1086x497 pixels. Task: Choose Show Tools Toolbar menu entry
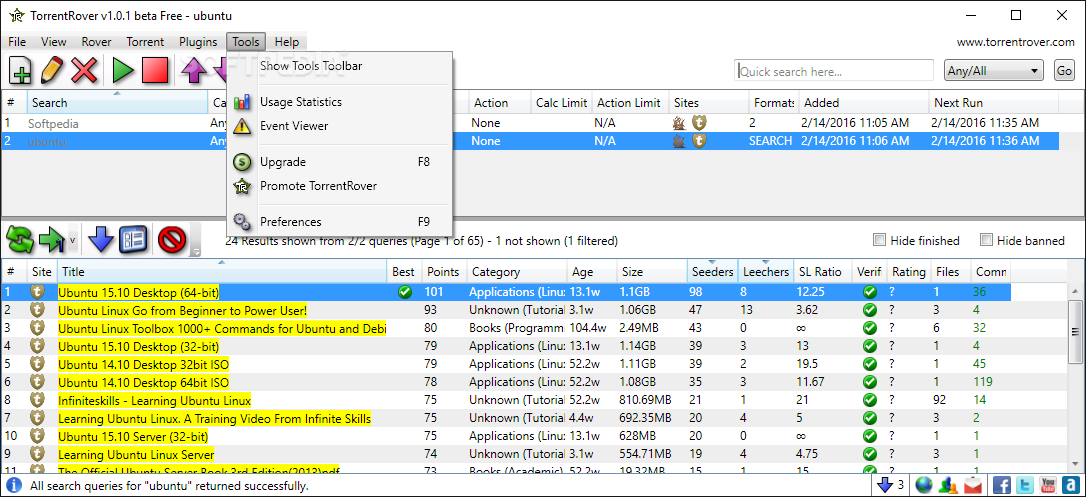pos(340,66)
